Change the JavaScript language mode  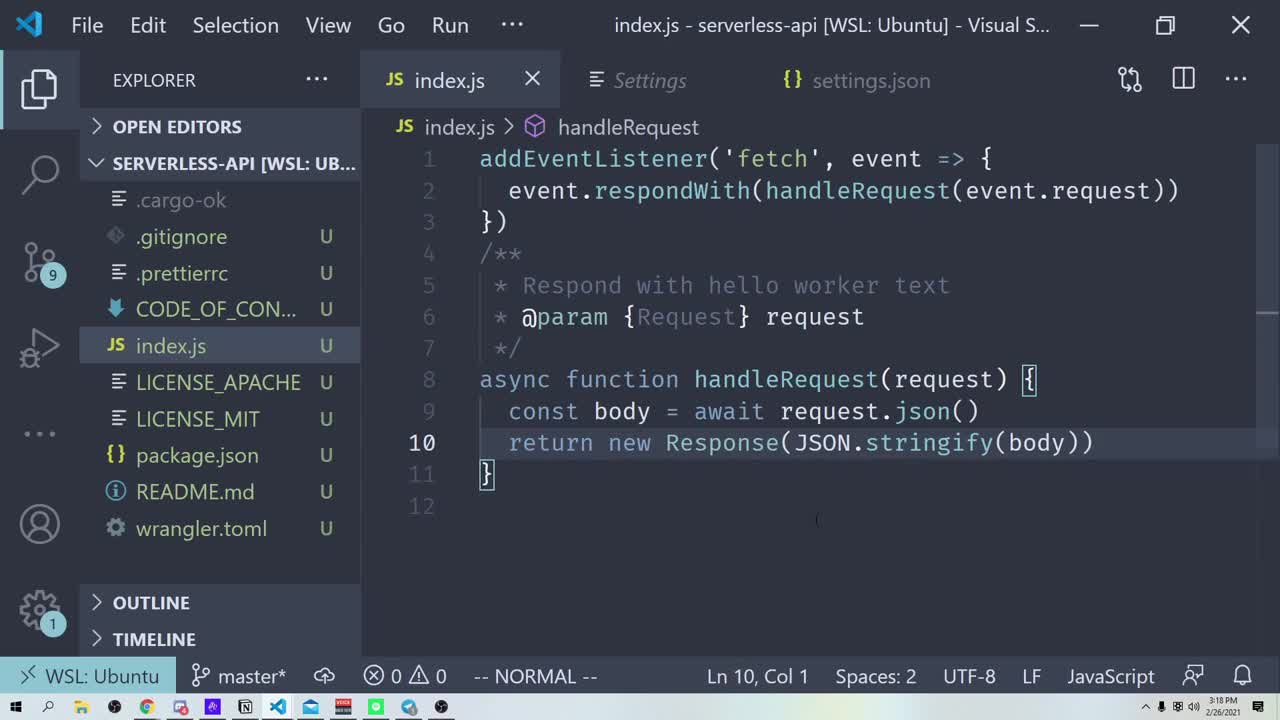(1110, 676)
